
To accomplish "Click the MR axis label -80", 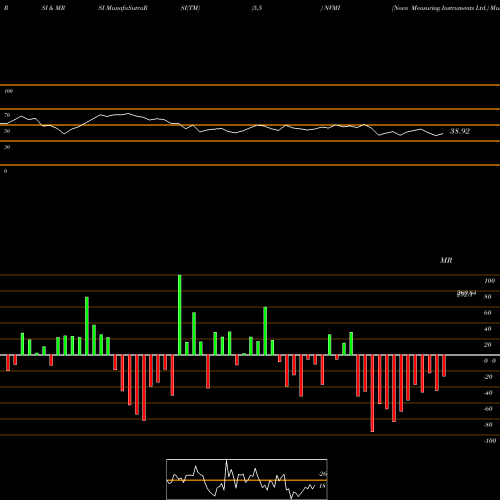I will (x=488, y=425).
